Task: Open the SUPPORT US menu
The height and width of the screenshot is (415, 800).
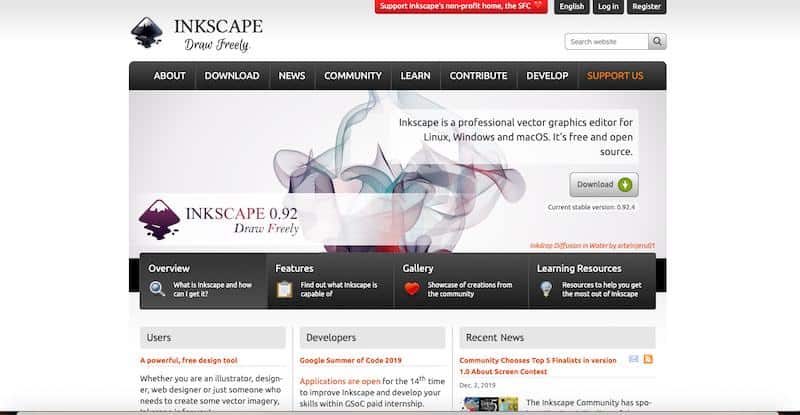Action: pos(615,76)
